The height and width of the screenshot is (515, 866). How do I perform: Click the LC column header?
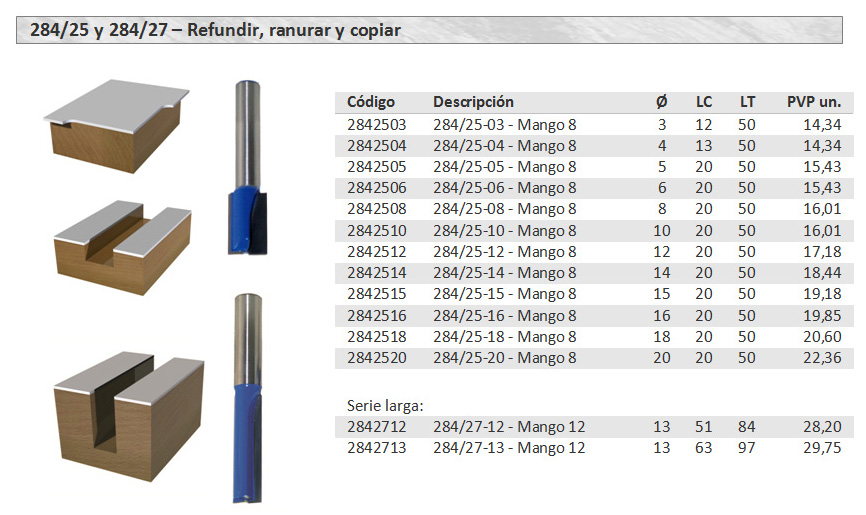pos(704,102)
